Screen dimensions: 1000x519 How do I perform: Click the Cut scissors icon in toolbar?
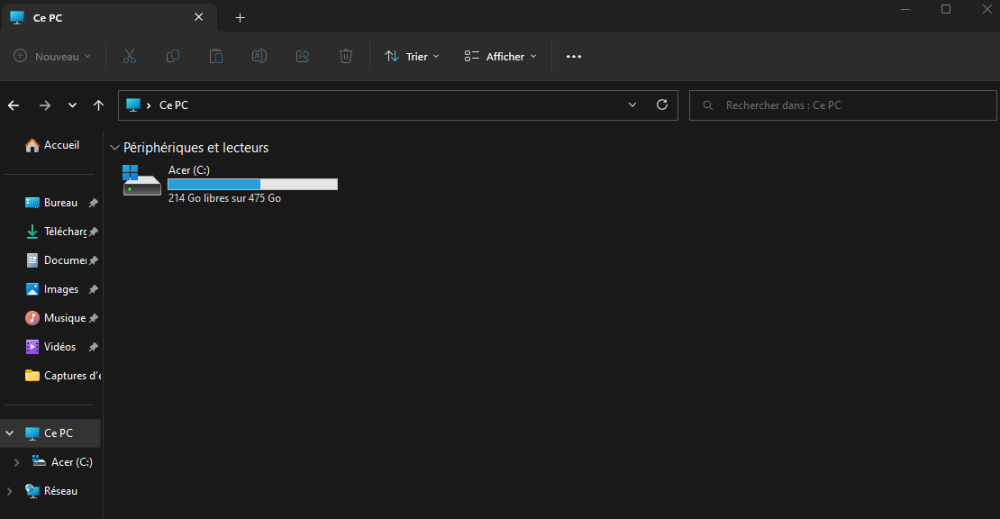point(130,57)
